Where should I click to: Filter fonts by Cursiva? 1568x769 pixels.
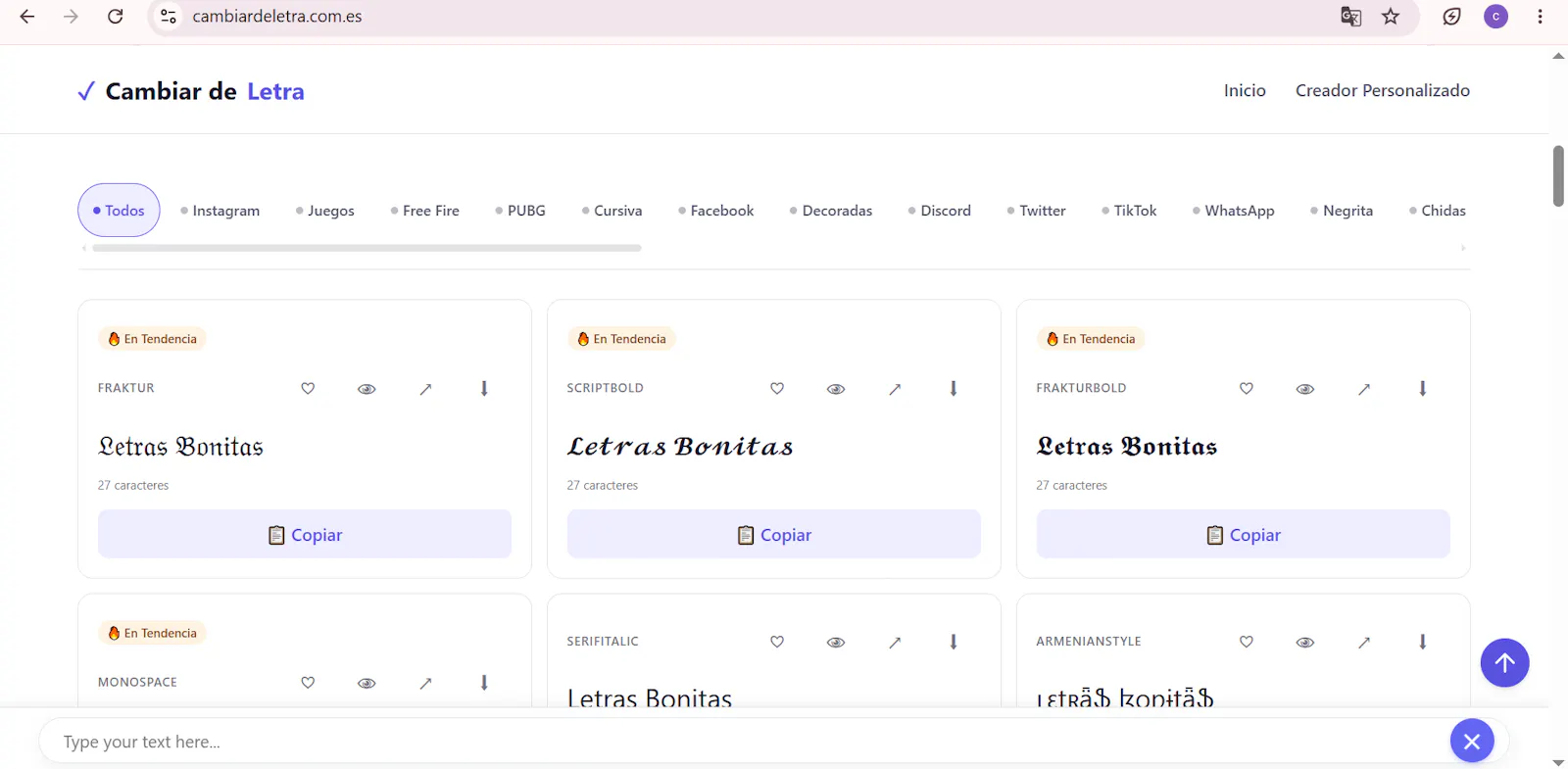[612, 211]
